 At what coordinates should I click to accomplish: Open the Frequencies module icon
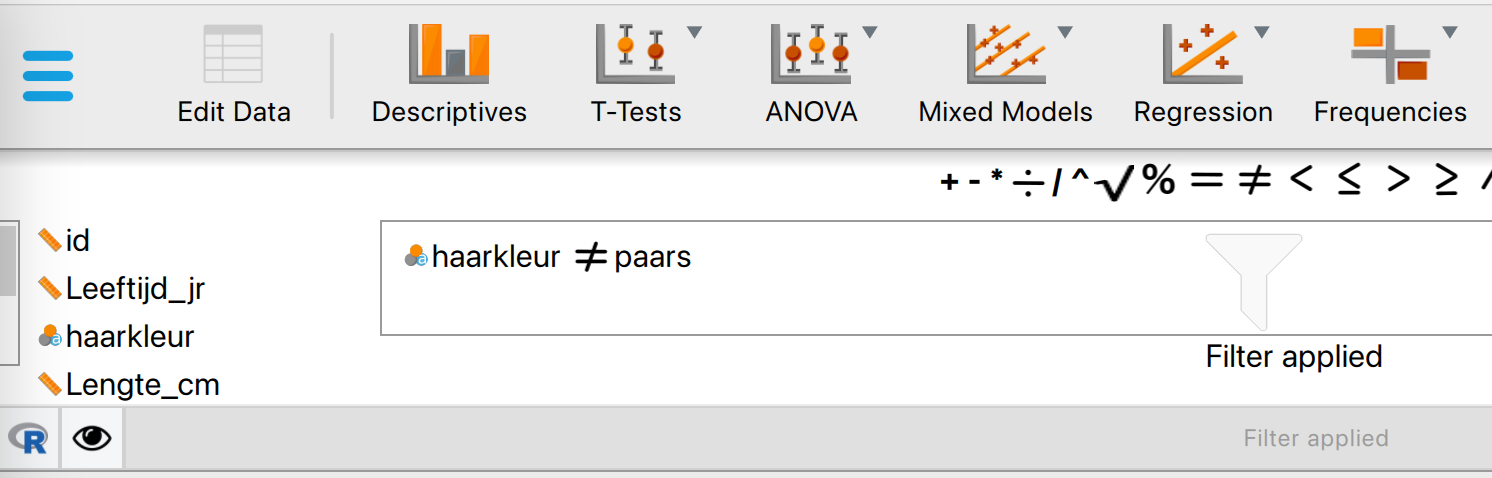click(1390, 54)
